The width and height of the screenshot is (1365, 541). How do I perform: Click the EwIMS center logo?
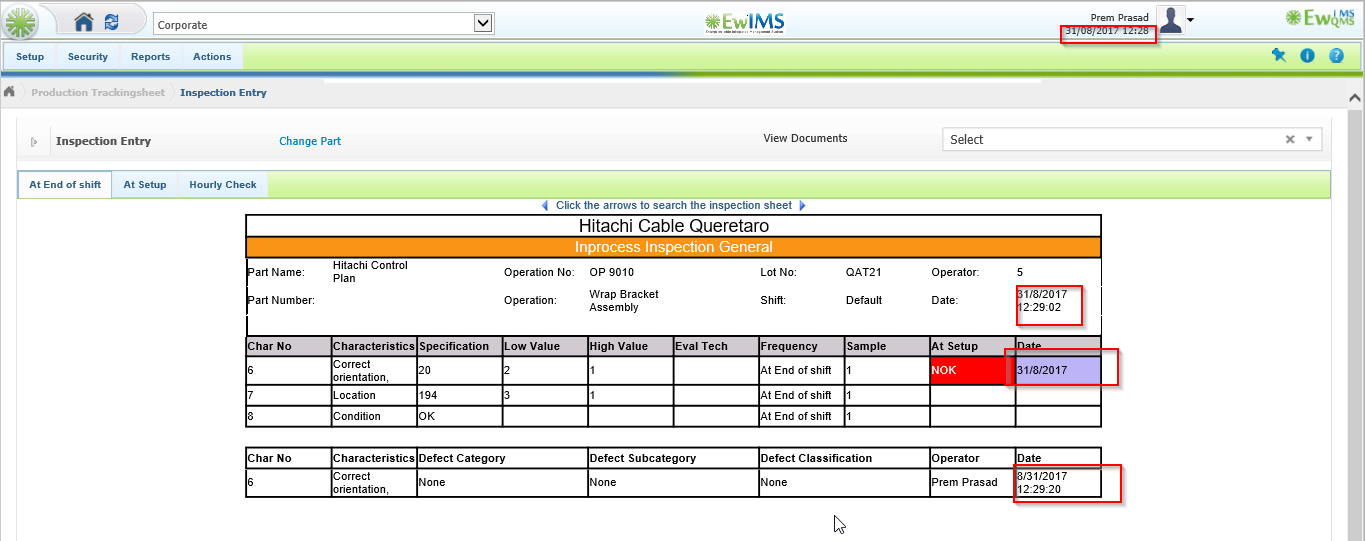point(743,22)
